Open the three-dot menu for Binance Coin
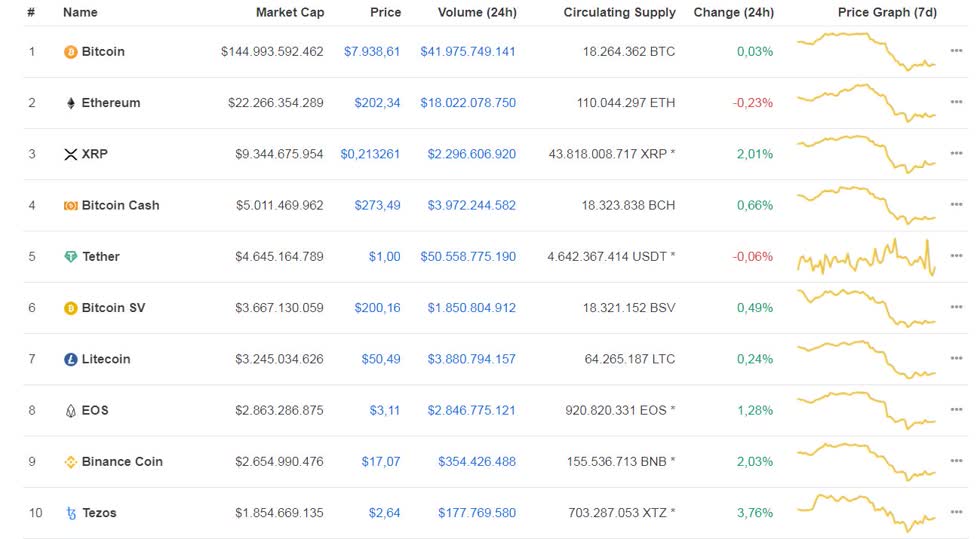This screenshot has height=539, width=980. tap(956, 461)
